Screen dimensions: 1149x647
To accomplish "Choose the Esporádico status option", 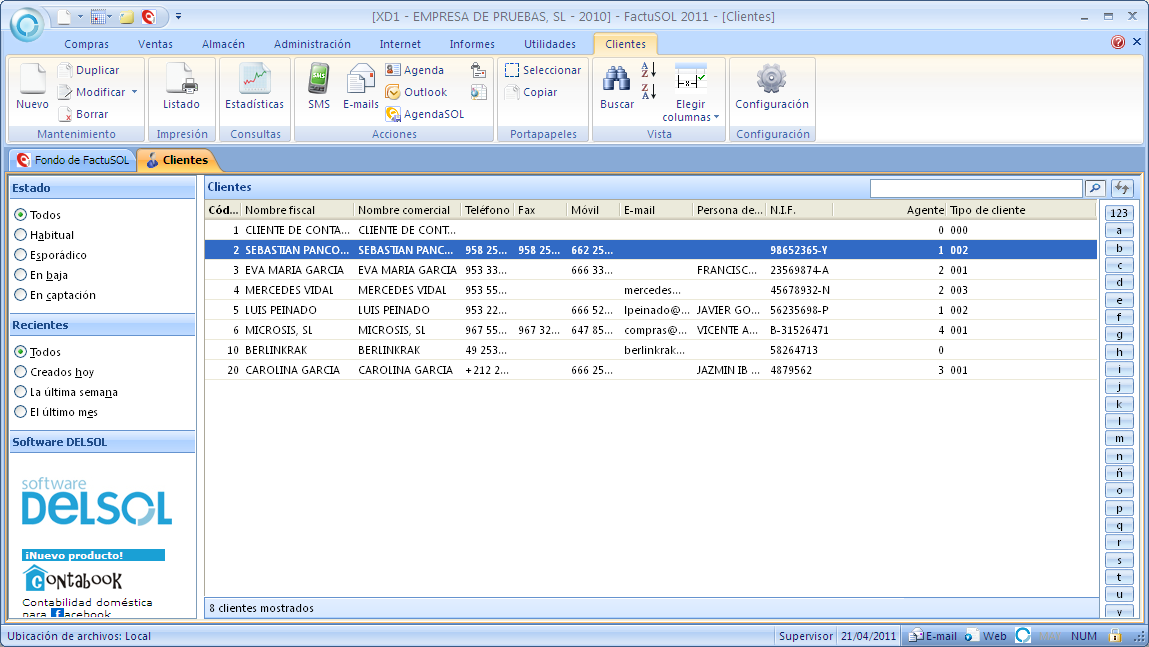I will (x=21, y=255).
